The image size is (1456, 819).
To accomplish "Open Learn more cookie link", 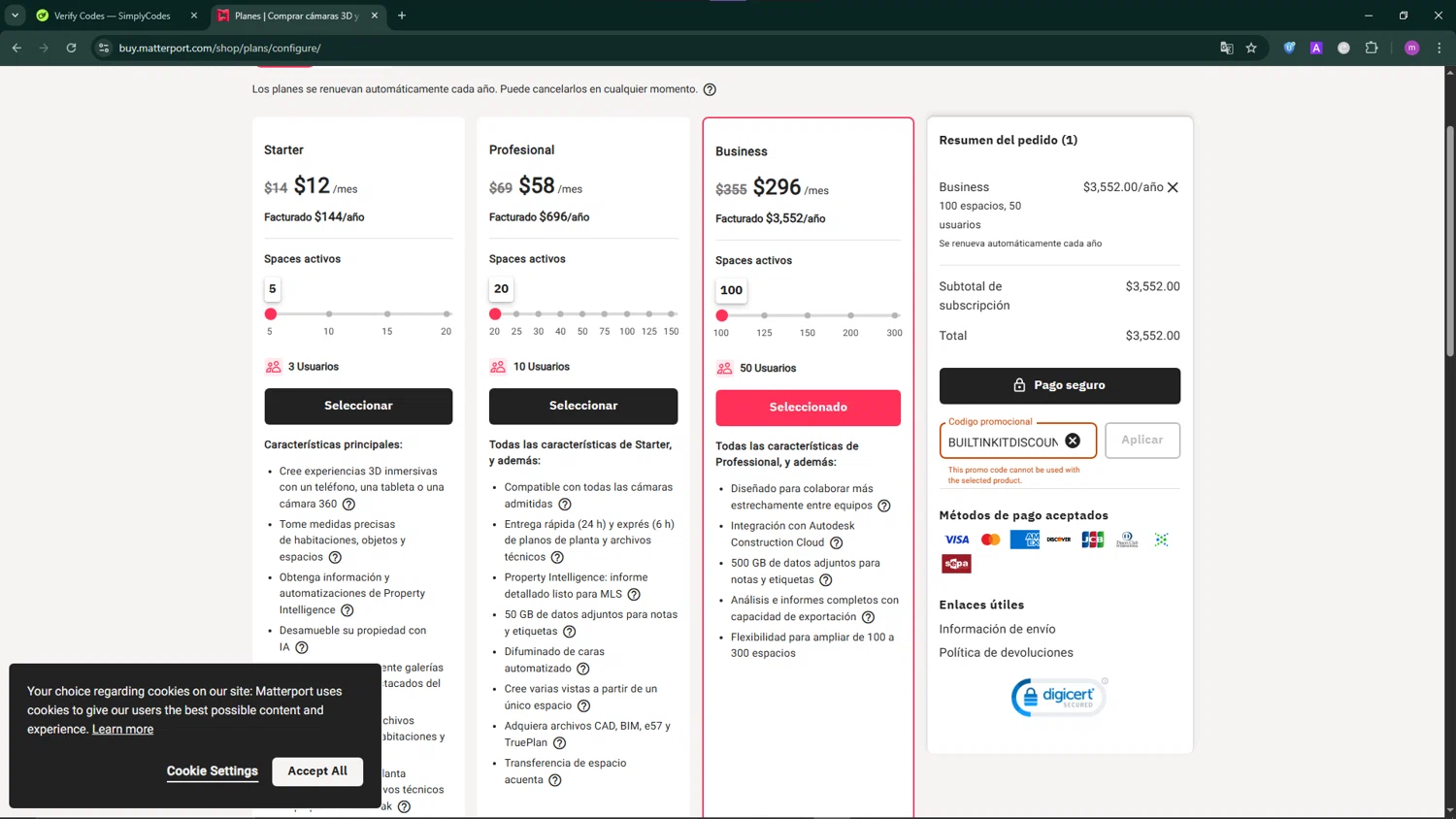I will click(122, 729).
